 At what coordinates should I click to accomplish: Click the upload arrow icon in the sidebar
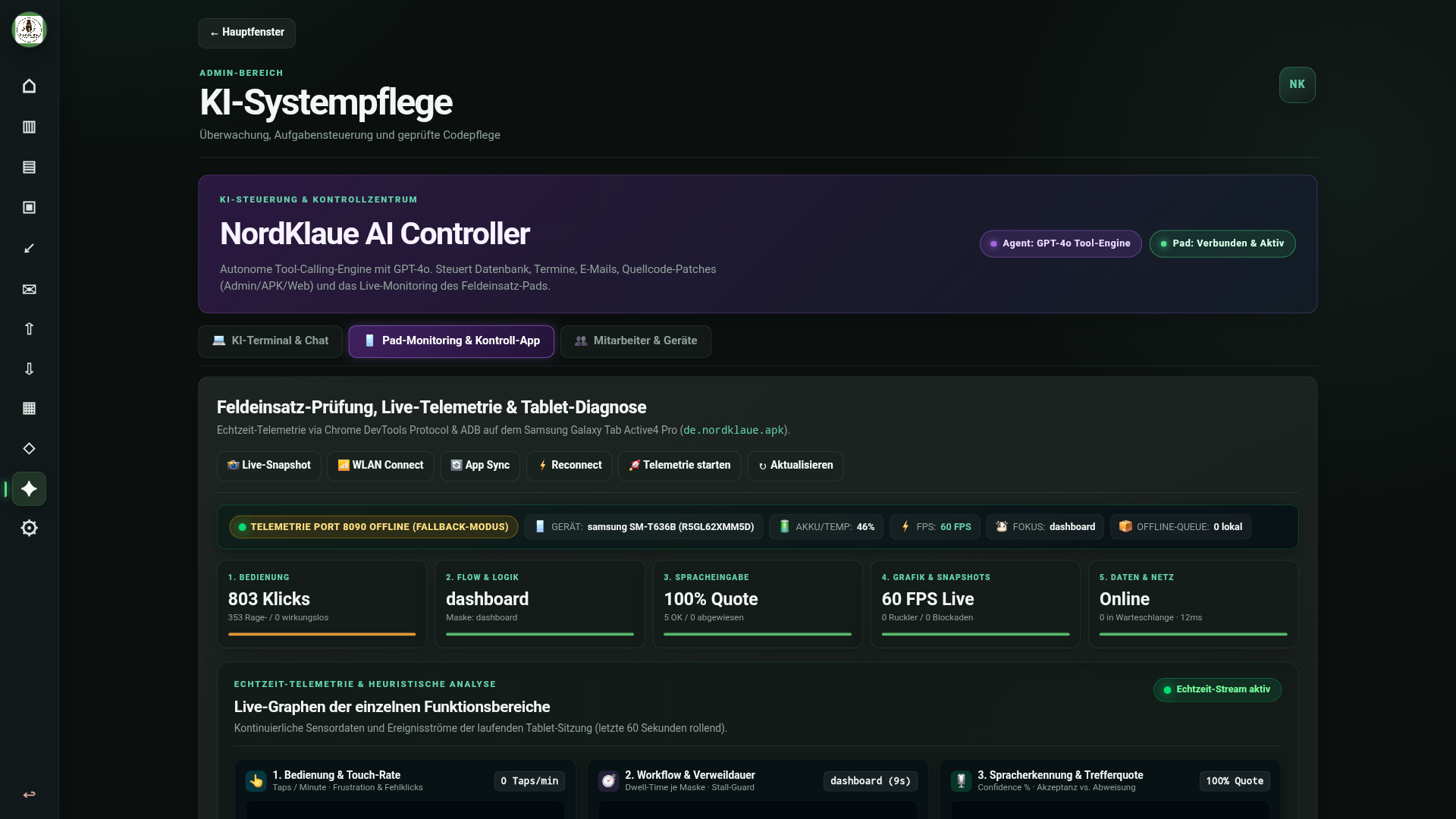(x=29, y=328)
